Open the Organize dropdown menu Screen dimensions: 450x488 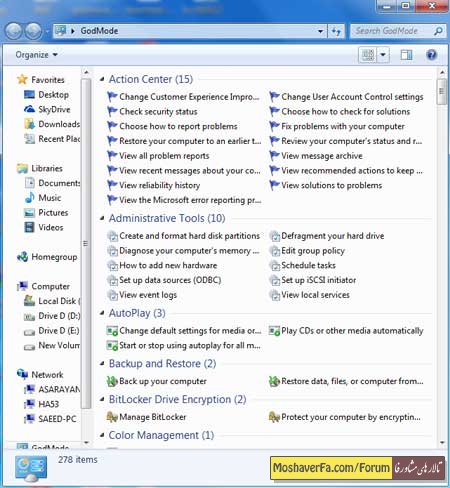tap(36, 55)
